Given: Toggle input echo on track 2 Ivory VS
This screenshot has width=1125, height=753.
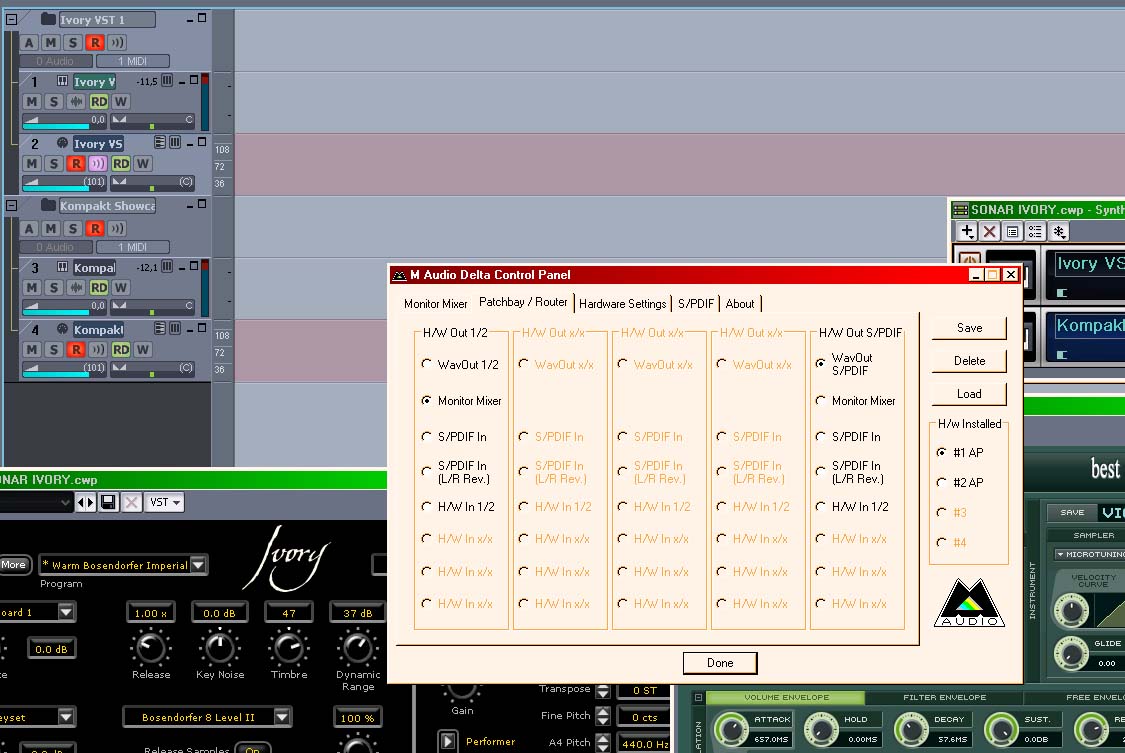Looking at the screenshot, I should click(98, 164).
